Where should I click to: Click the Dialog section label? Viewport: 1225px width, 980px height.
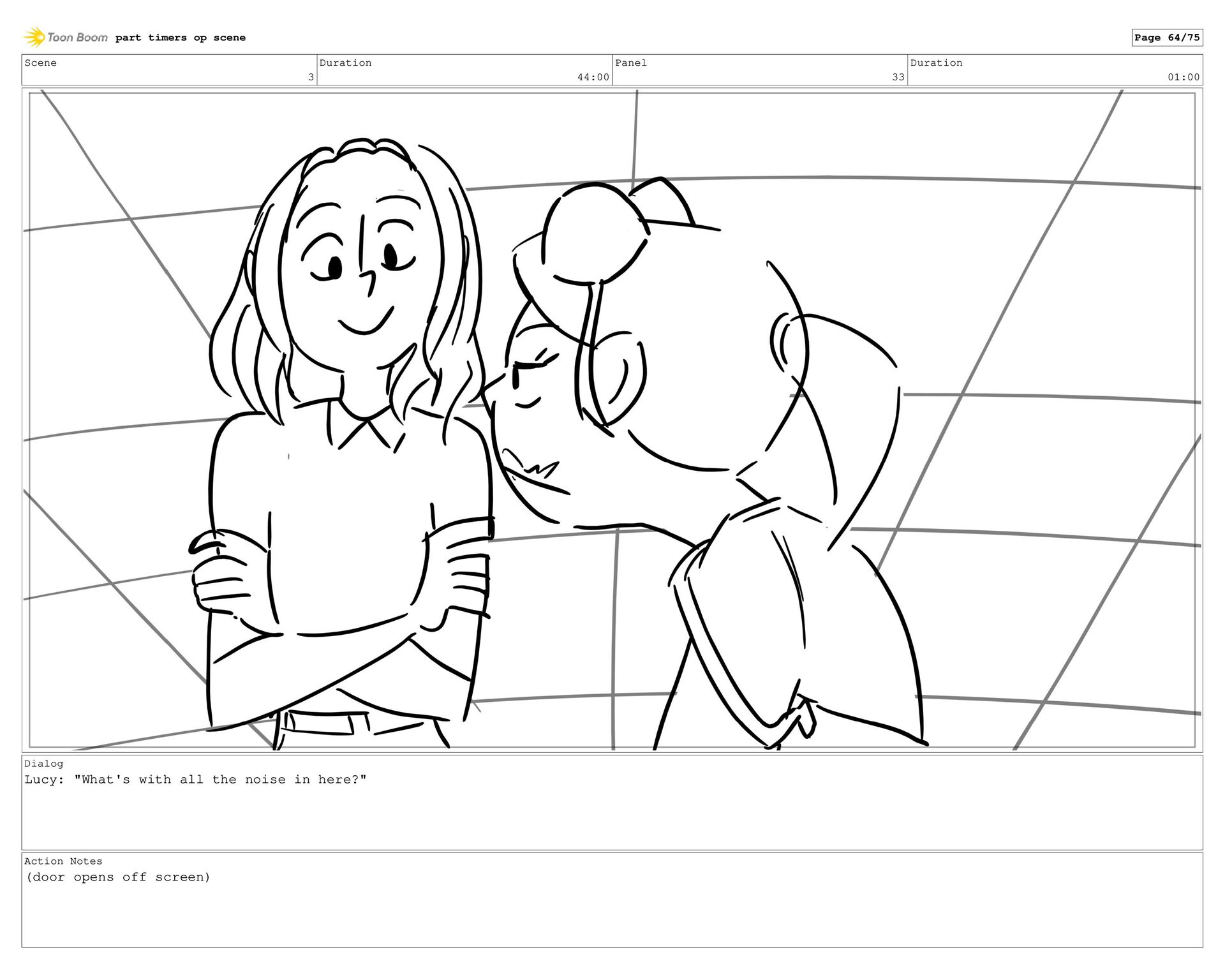44,764
